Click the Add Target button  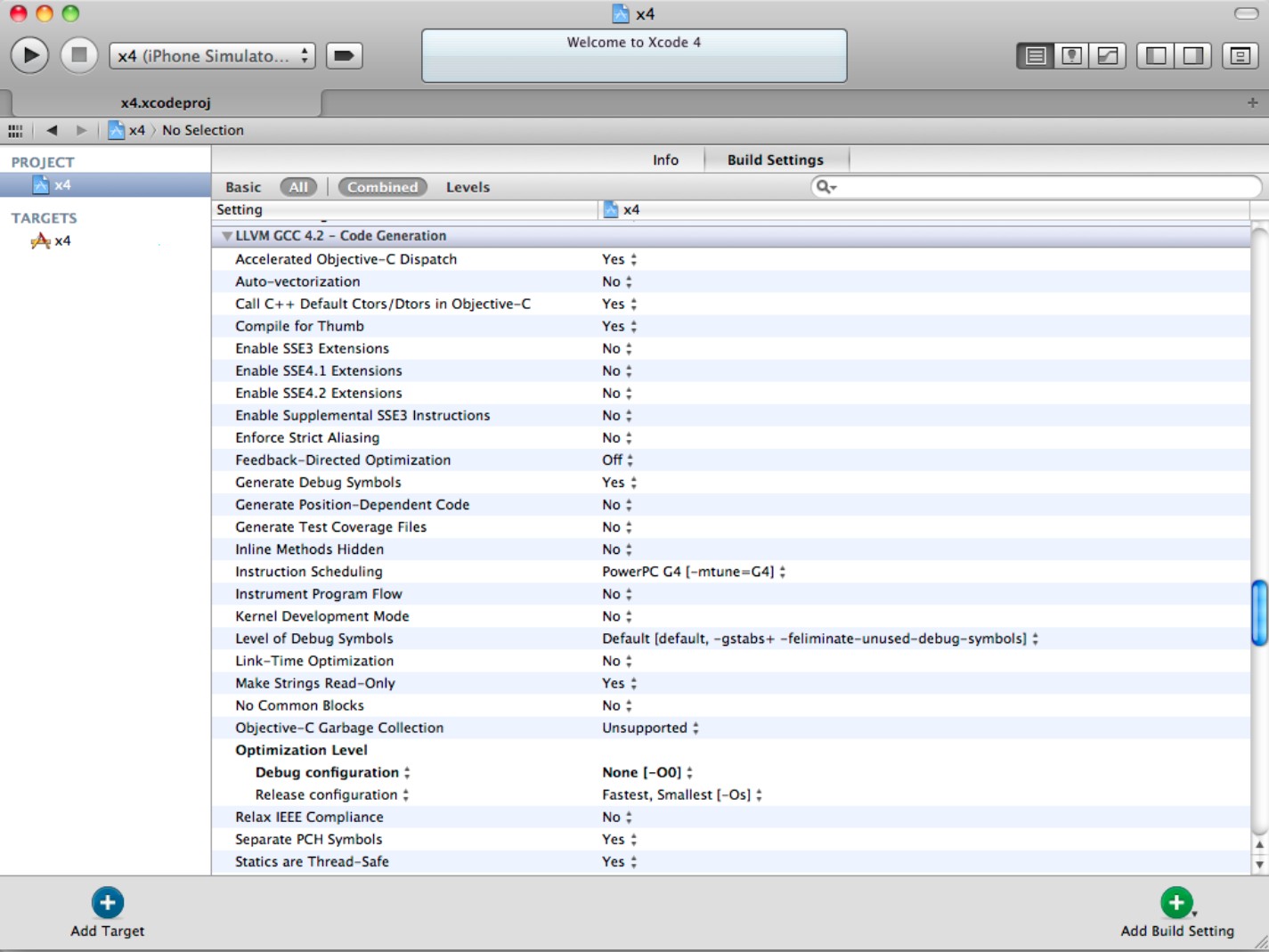click(108, 913)
